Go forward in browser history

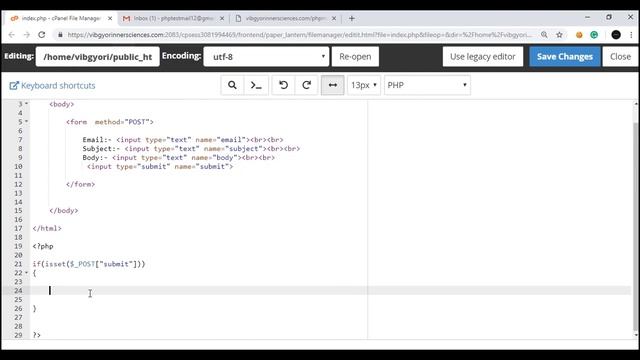pos(27,35)
